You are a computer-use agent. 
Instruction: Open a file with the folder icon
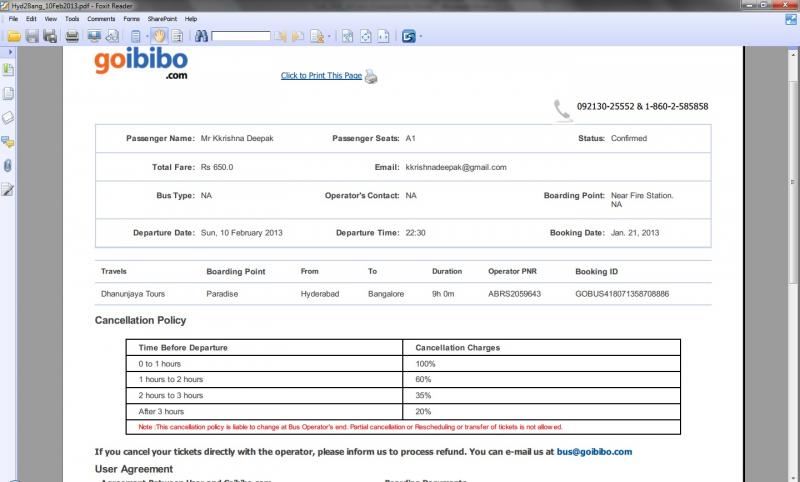click(x=14, y=36)
